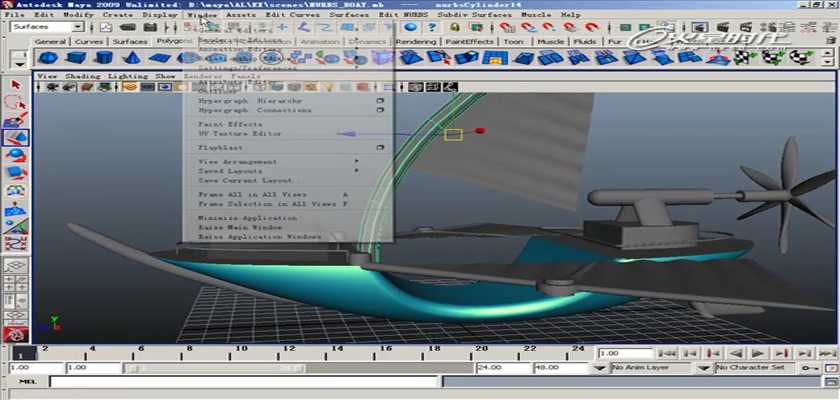Viewport: 840px width, 400px height.
Task: Toggle Make Live magnet icon
Action: (591, 27)
